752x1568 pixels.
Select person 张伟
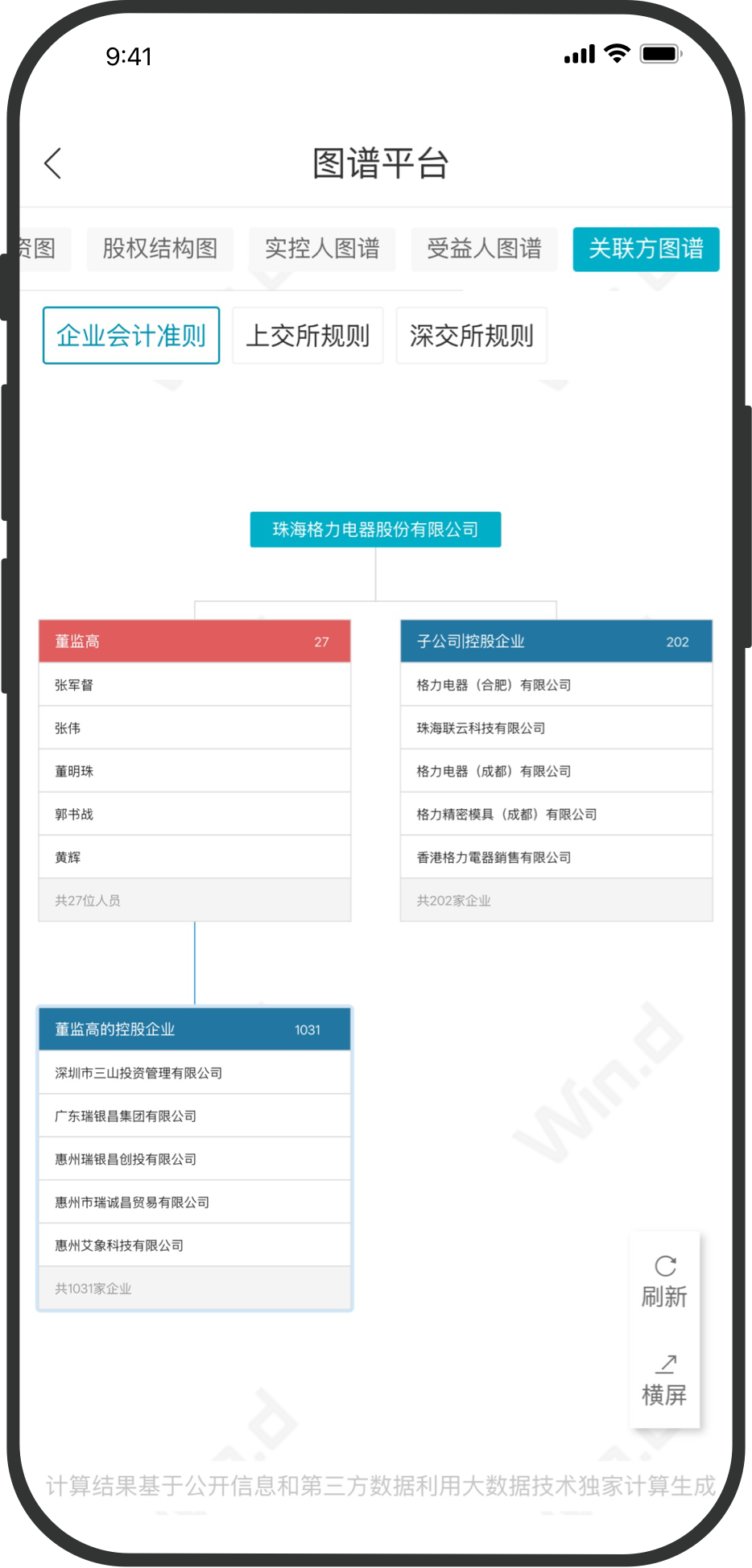click(195, 728)
